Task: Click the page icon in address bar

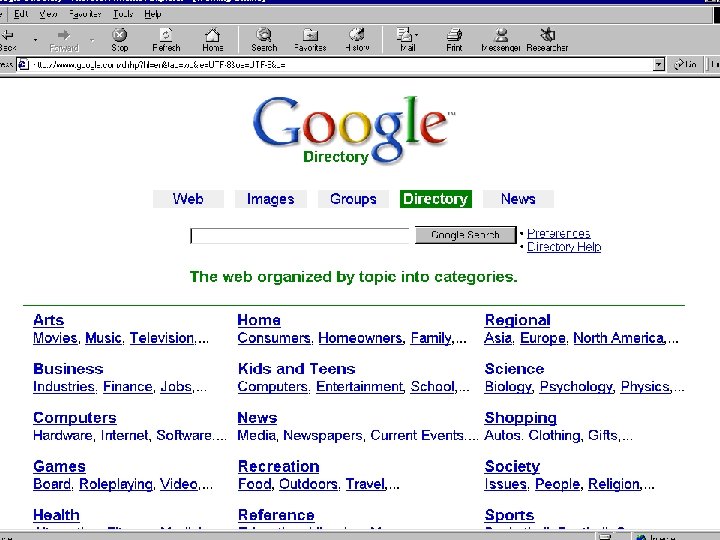Action: coord(23,65)
